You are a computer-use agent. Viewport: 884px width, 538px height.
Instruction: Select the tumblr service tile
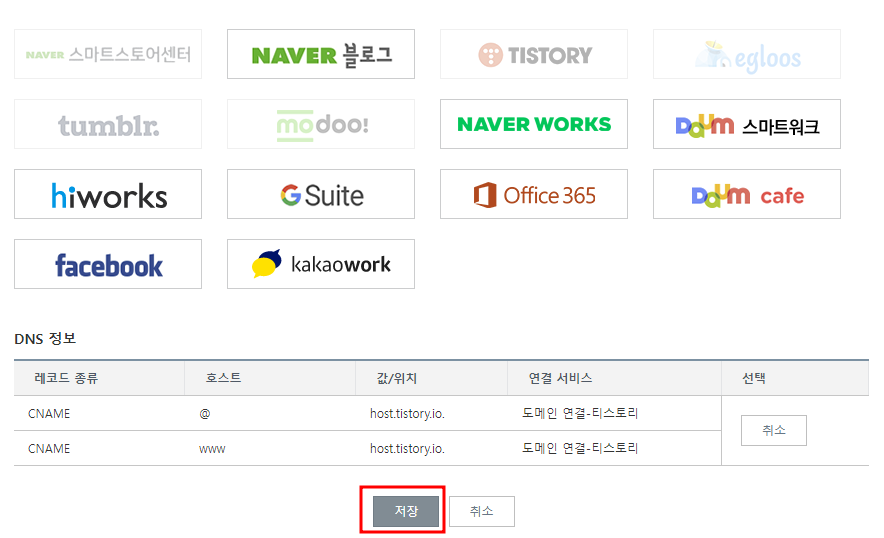tap(108, 124)
